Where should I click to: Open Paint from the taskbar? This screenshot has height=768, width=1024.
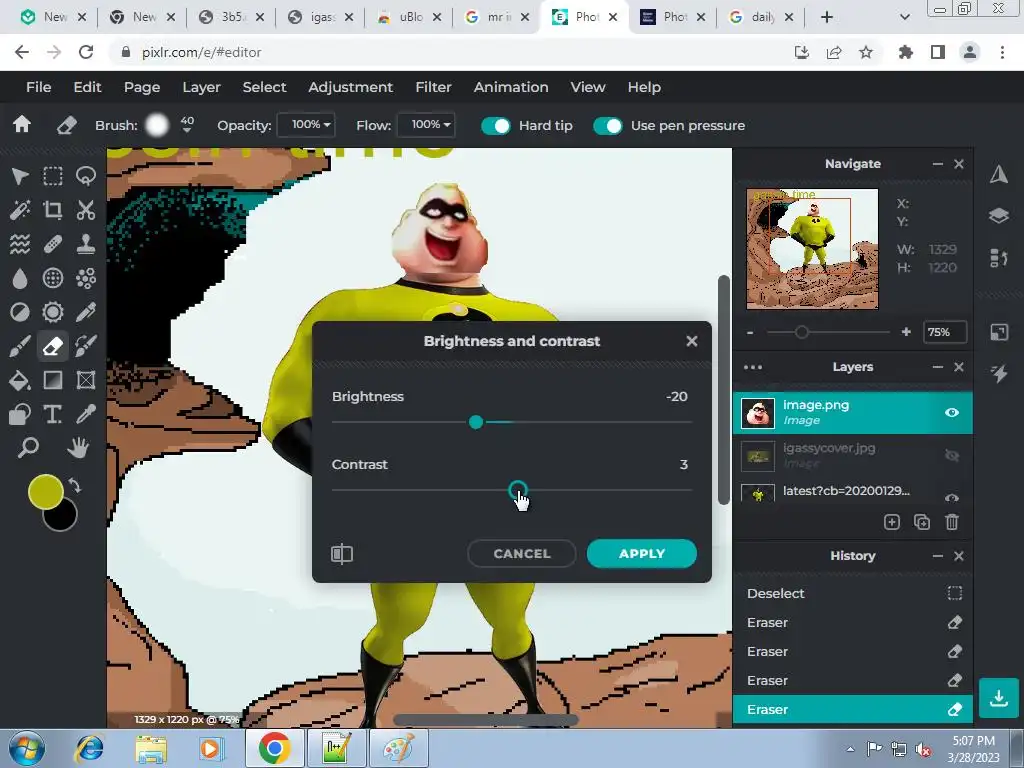coord(398,748)
